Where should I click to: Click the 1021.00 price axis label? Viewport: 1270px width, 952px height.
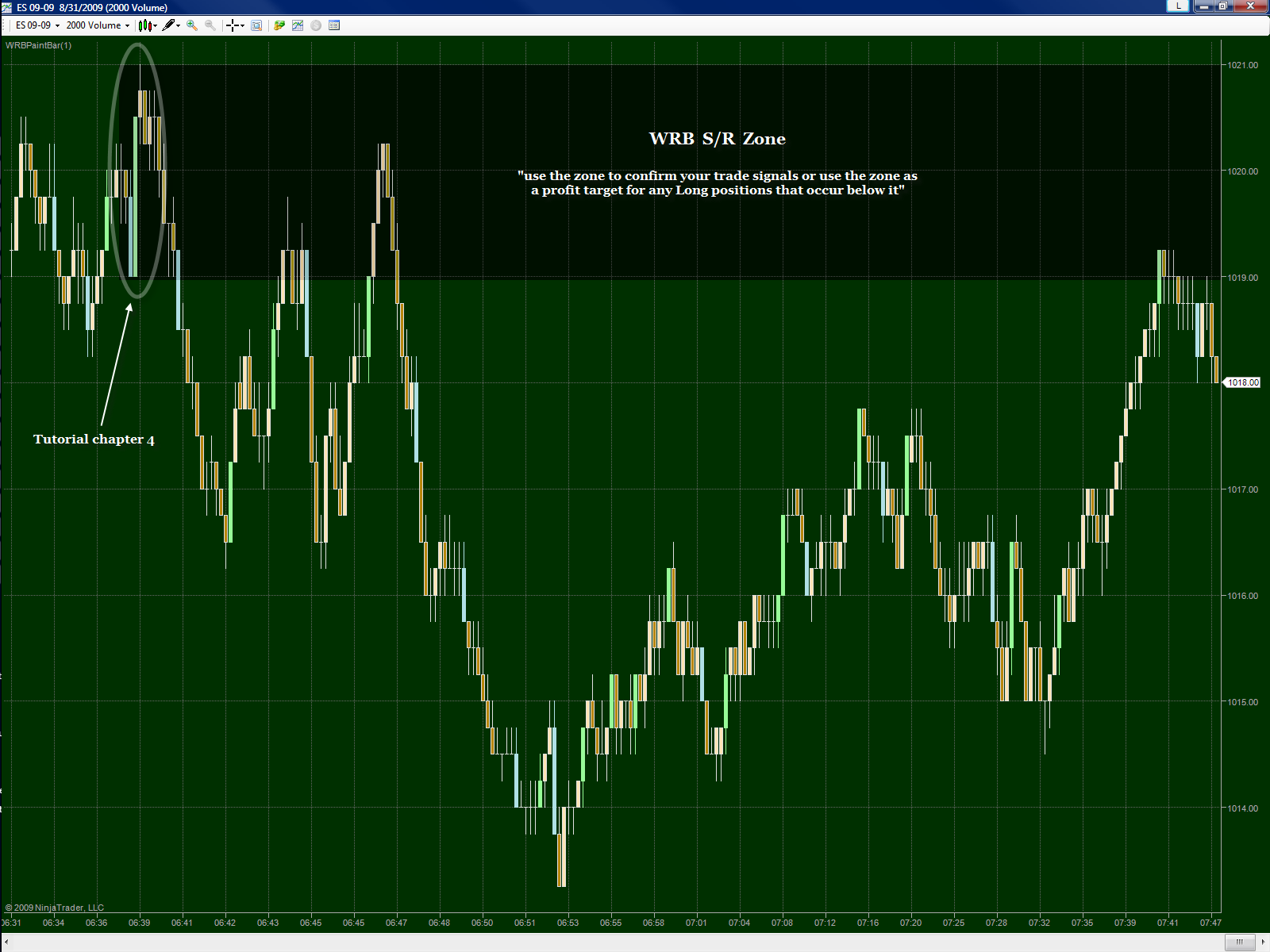coord(1242,65)
